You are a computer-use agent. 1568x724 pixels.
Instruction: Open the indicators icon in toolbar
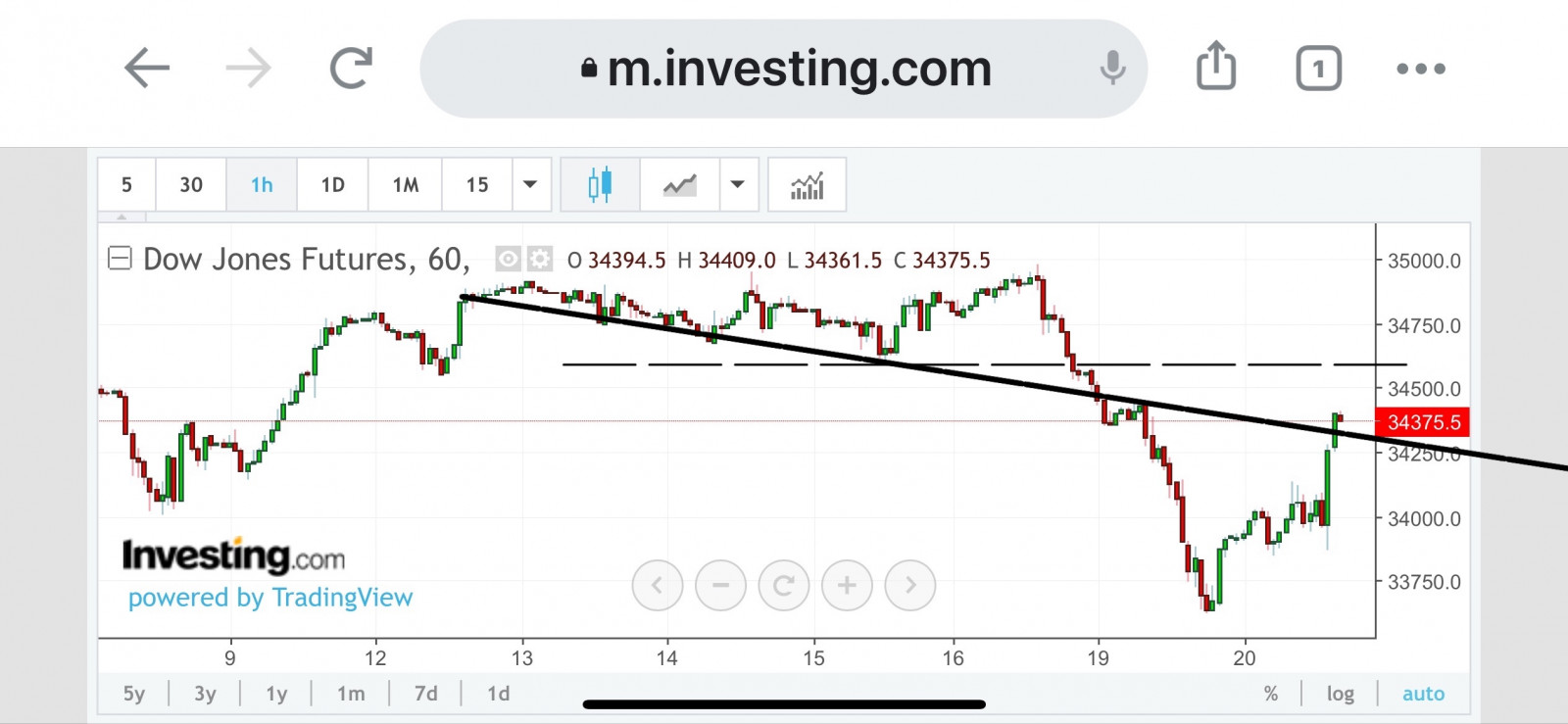point(807,184)
